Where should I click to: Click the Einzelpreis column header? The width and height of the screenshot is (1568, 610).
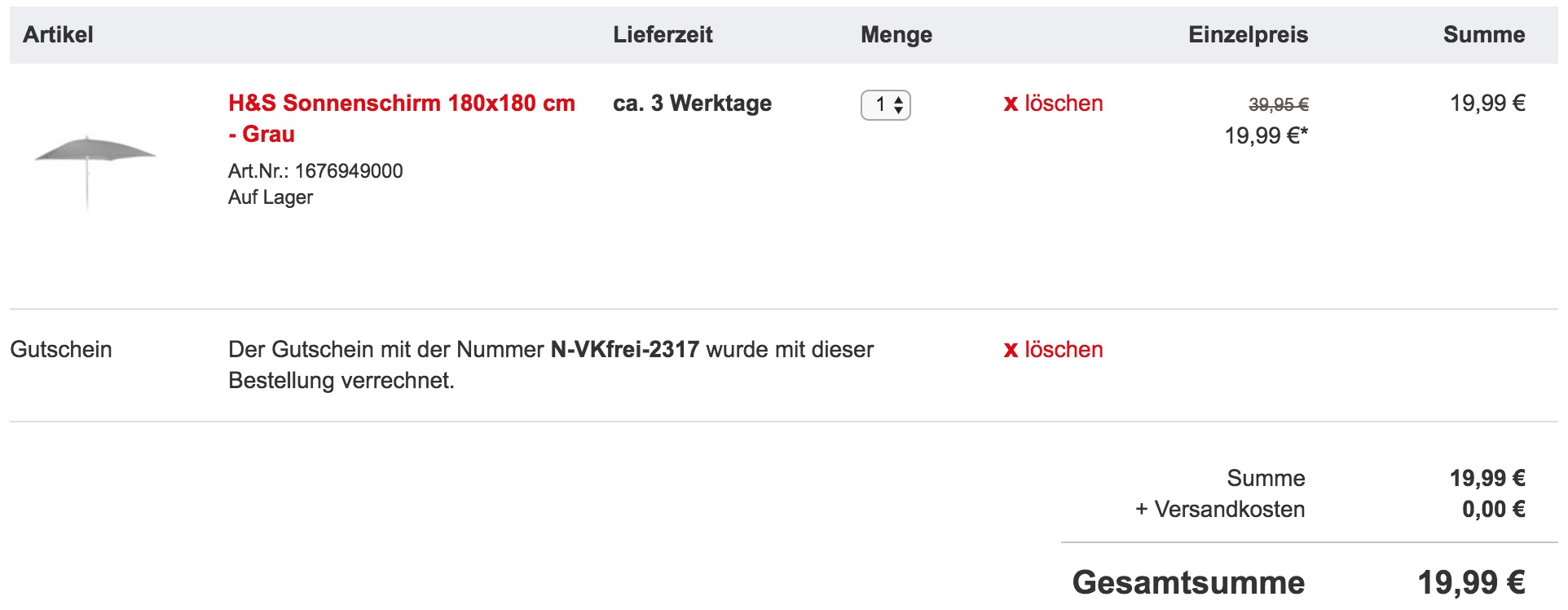(x=1248, y=35)
